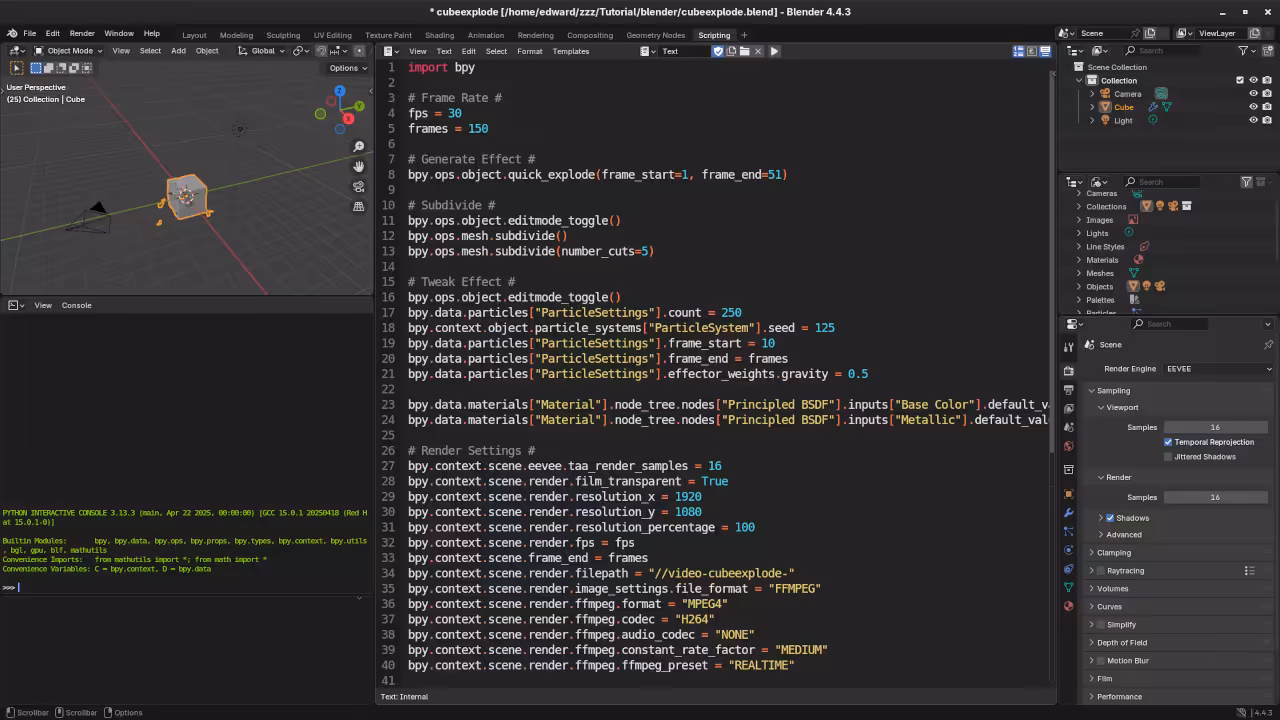1280x720 pixels.
Task: Hide the Camera in viewport via eye icon
Action: (1253, 93)
